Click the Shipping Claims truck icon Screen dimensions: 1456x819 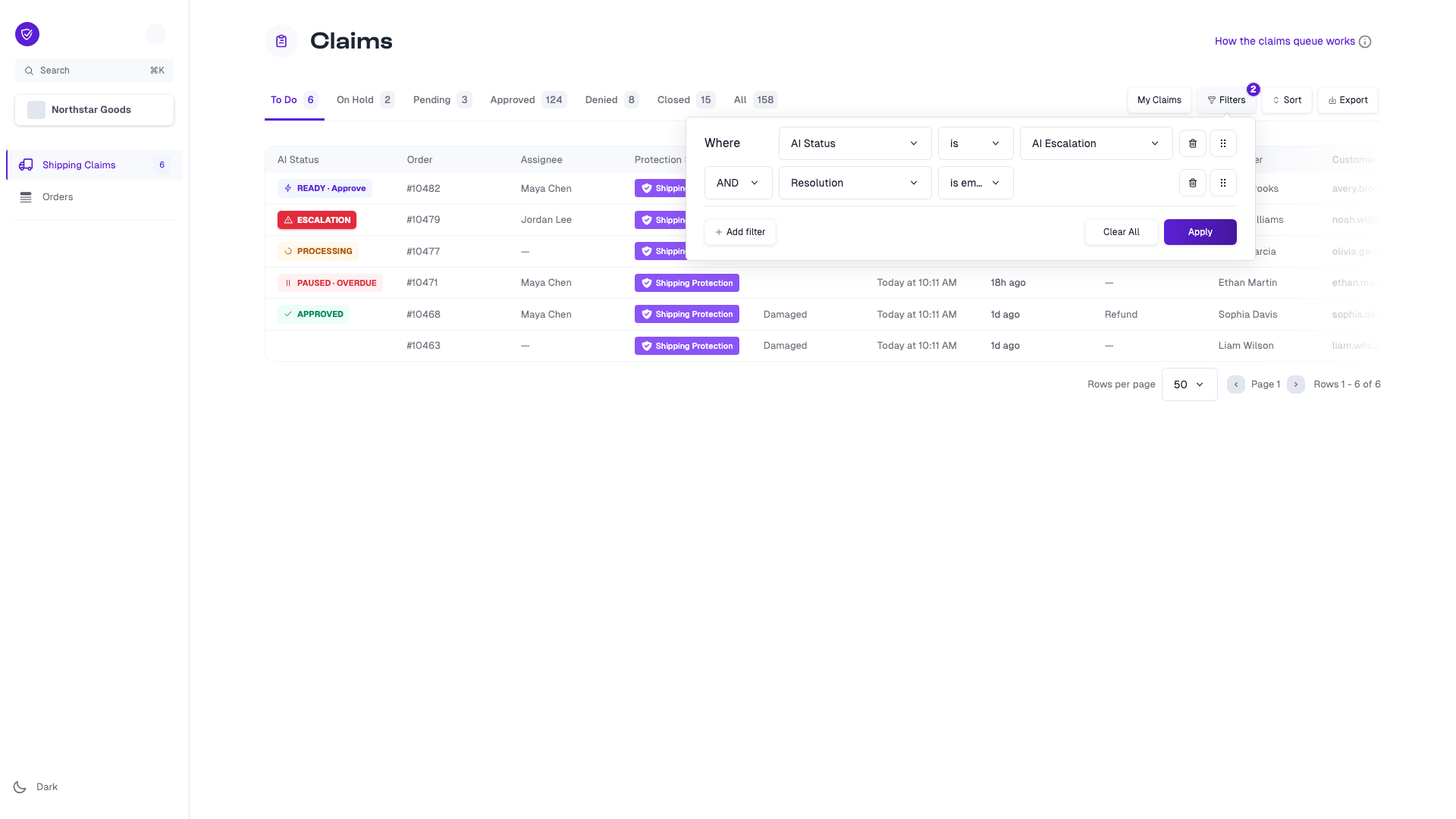(x=26, y=165)
